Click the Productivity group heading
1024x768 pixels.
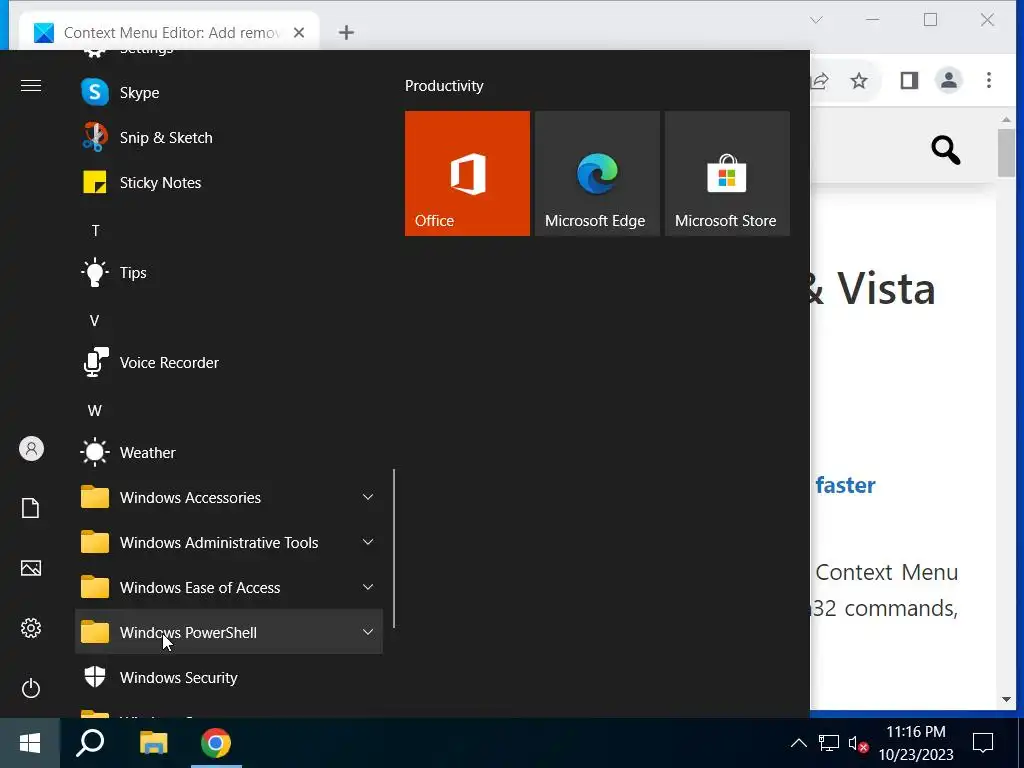444,86
